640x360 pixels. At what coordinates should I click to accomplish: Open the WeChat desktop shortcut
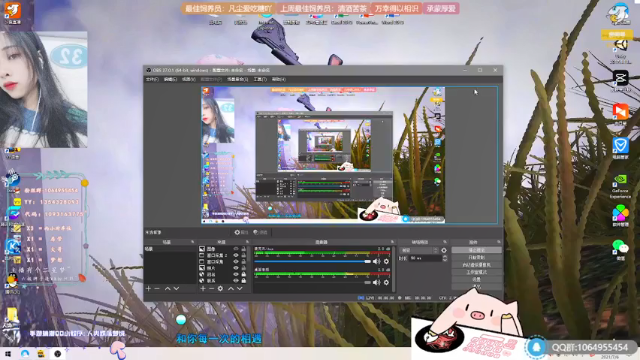(620, 249)
